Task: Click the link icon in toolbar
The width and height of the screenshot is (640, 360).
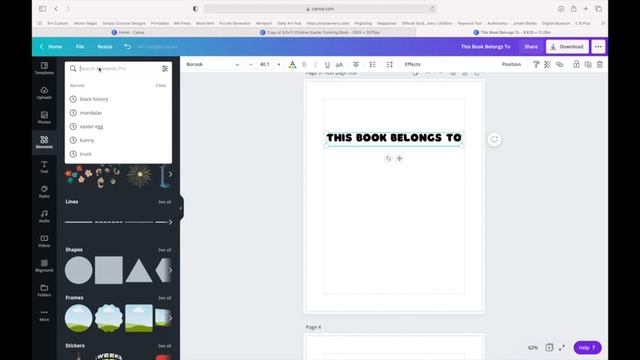Action: point(560,64)
